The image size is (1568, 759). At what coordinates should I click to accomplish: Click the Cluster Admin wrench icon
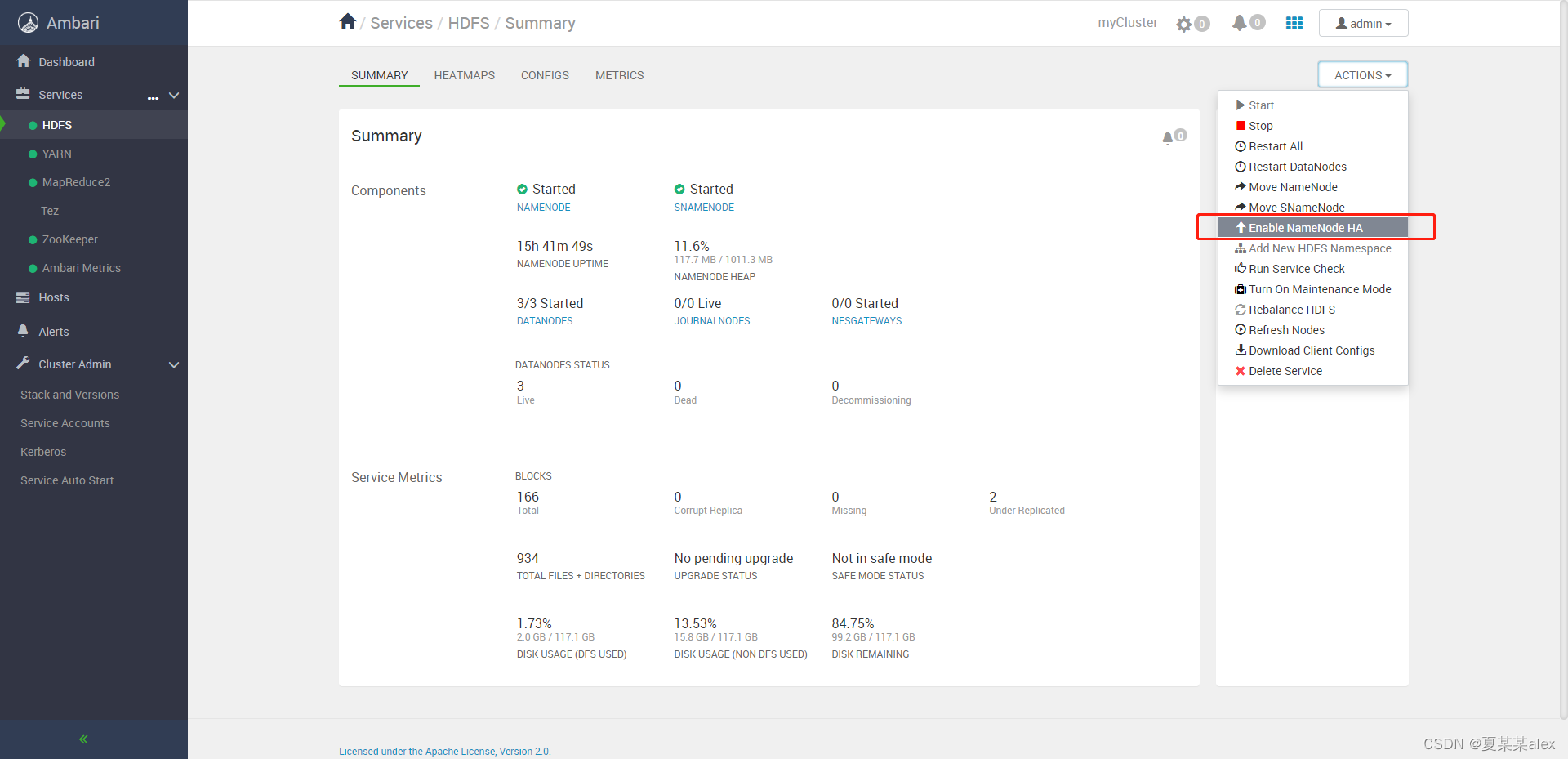pos(23,364)
